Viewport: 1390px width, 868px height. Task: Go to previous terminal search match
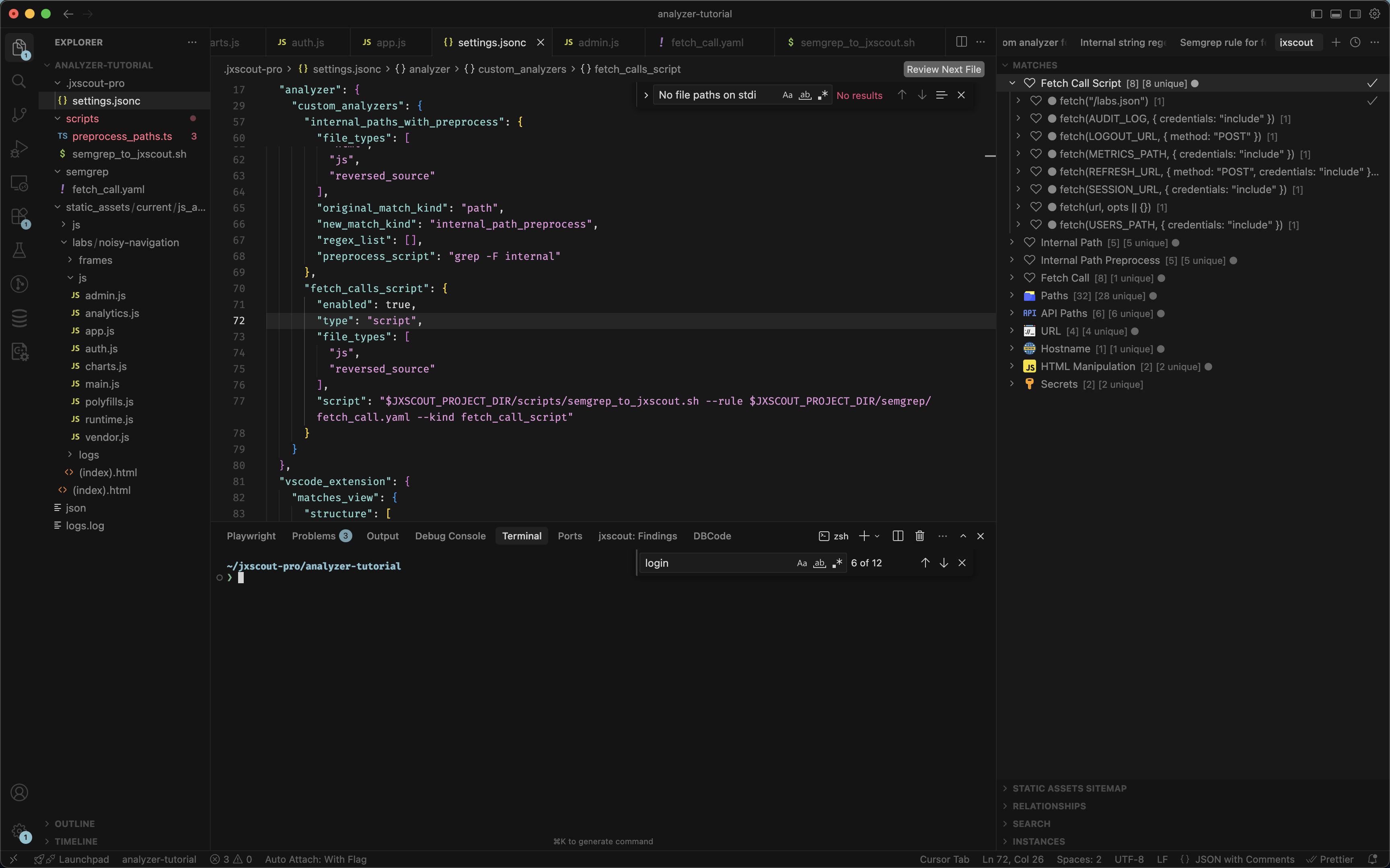pyautogui.click(x=925, y=563)
